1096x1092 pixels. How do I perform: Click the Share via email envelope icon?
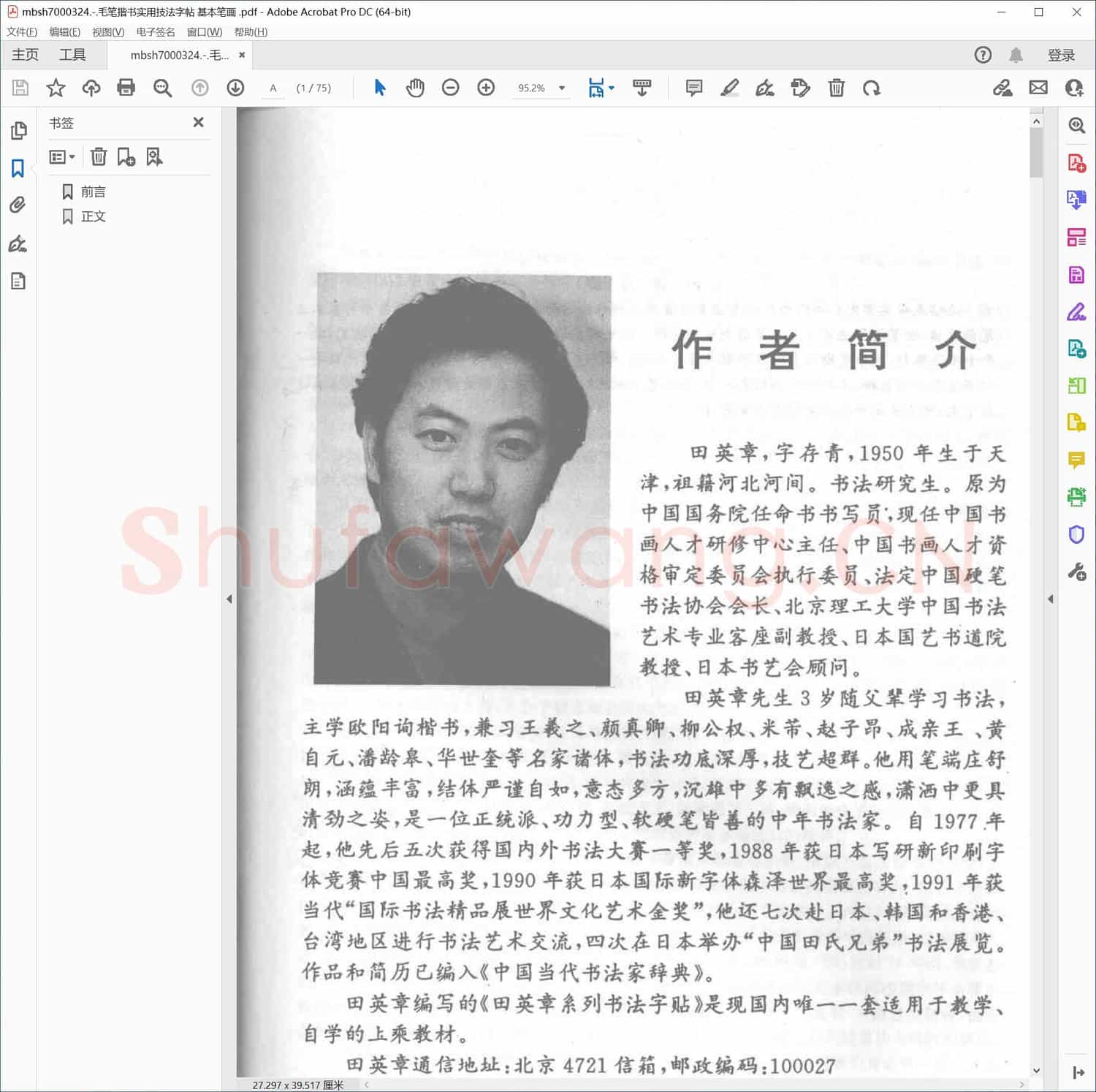[x=1038, y=87]
